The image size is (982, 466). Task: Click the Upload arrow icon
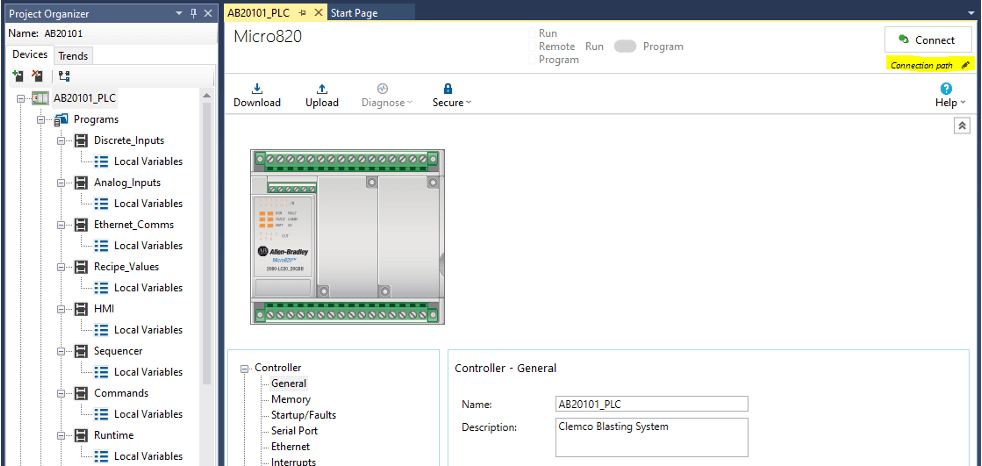tap(322, 89)
